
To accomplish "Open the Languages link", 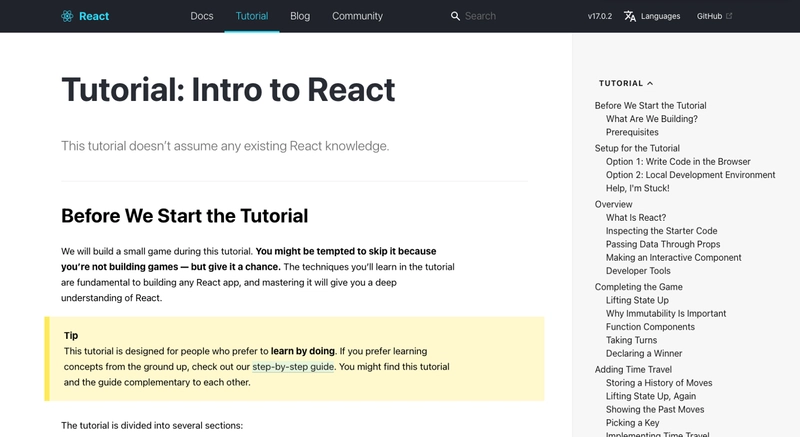I will click(x=660, y=16).
